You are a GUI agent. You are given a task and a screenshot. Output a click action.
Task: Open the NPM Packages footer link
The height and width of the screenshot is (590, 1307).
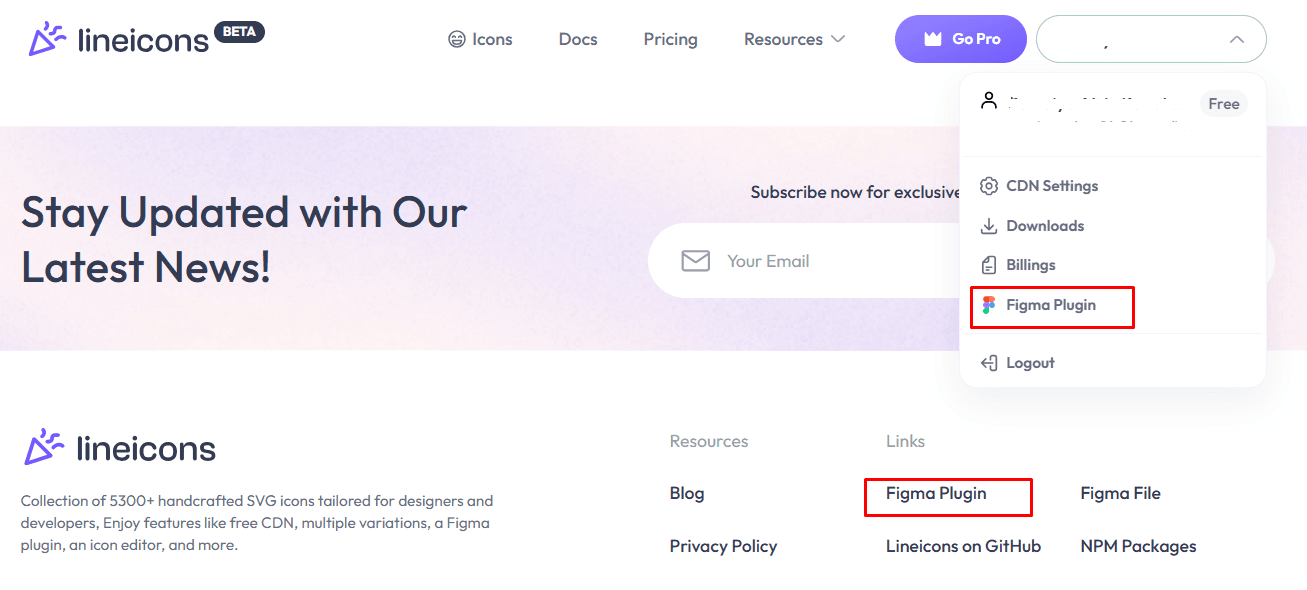1138,546
